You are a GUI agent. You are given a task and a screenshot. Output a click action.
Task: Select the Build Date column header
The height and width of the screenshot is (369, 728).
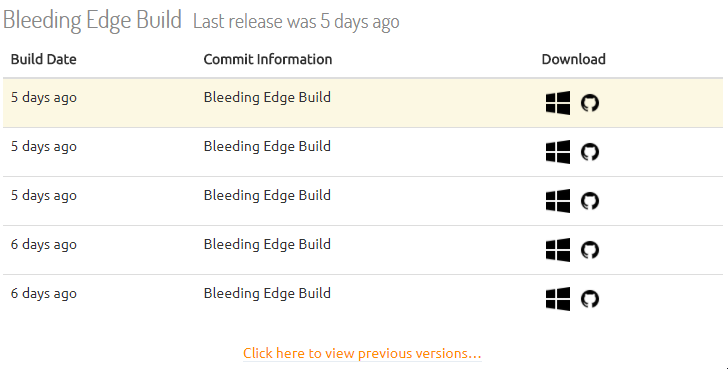coord(44,59)
